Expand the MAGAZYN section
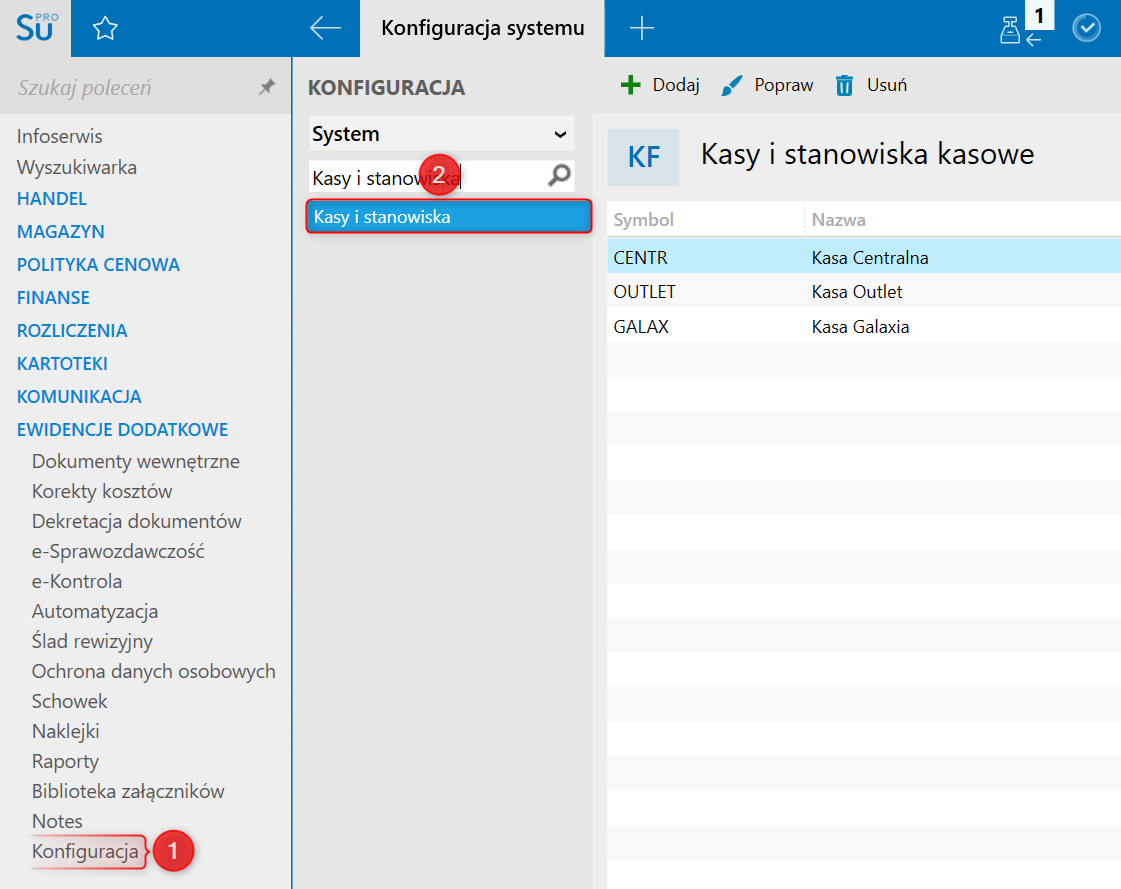 coord(61,232)
